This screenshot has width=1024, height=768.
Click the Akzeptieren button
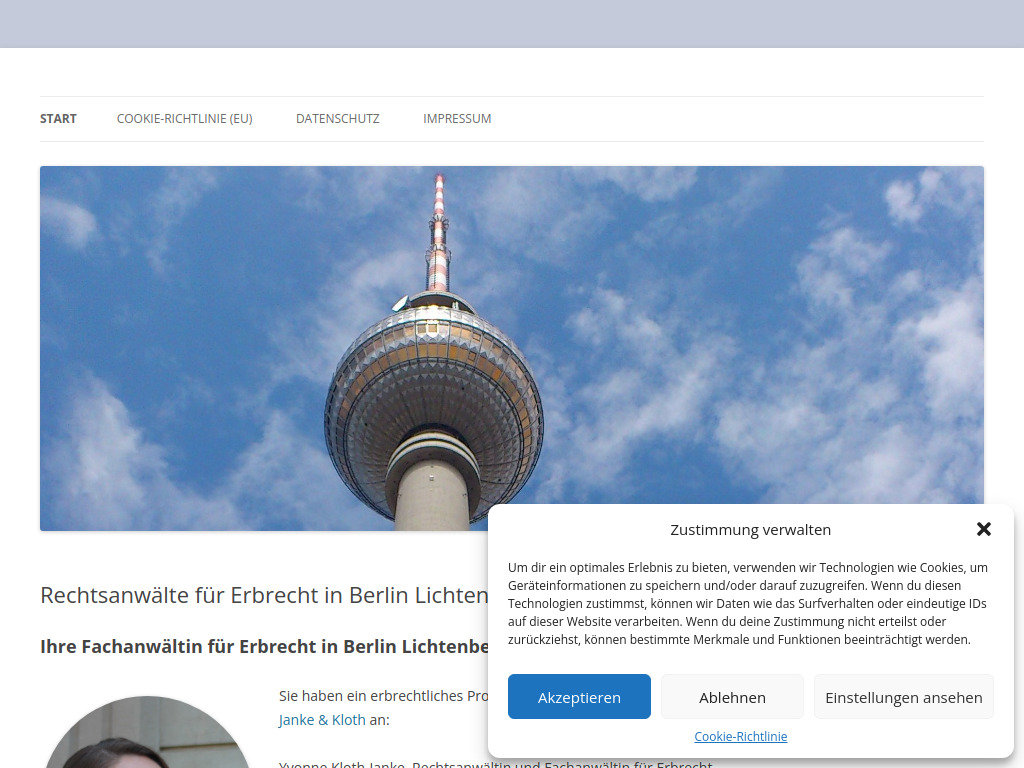point(579,697)
